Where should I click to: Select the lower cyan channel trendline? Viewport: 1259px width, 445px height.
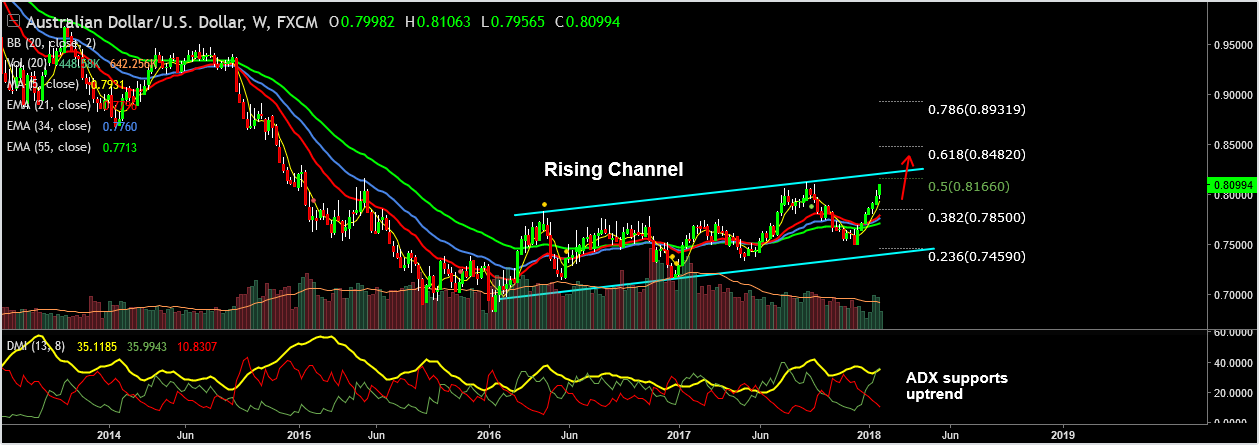coord(715,273)
